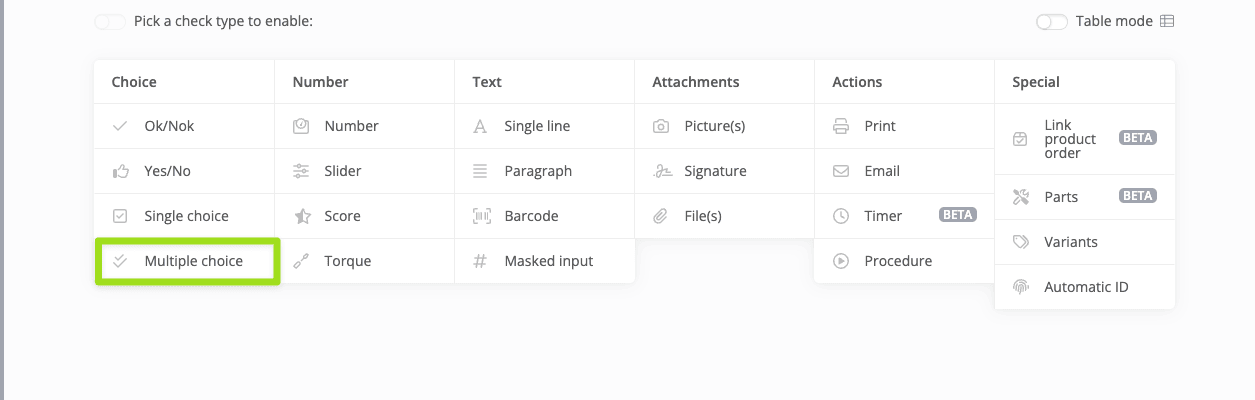Choose the Multiple choice check type
This screenshot has width=1255, height=400.
point(193,261)
